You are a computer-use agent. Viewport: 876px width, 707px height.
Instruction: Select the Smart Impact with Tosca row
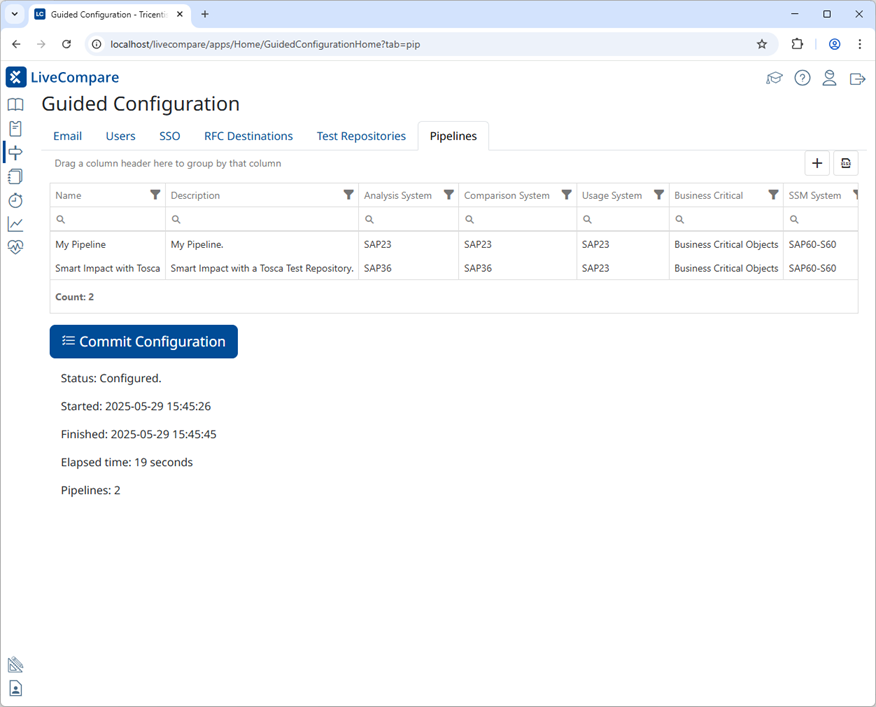coord(108,268)
